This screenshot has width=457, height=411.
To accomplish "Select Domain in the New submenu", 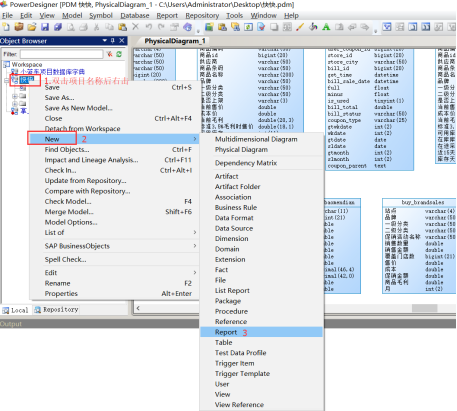I will tap(261, 249).
